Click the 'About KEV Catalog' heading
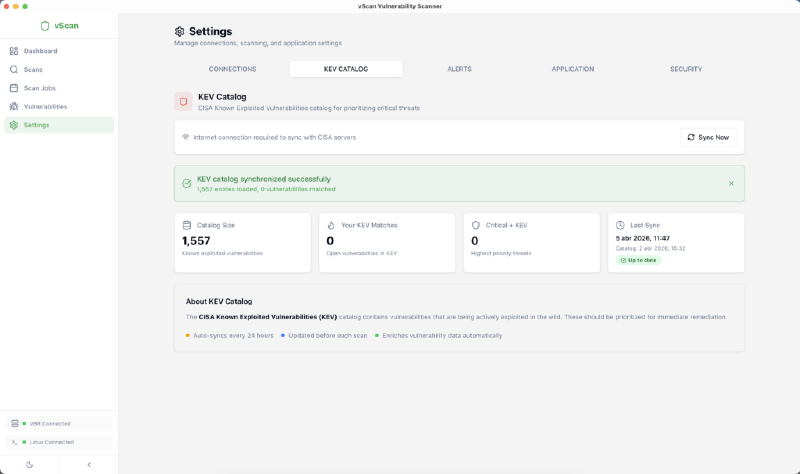Screen dimensions: 800x474 (219, 302)
